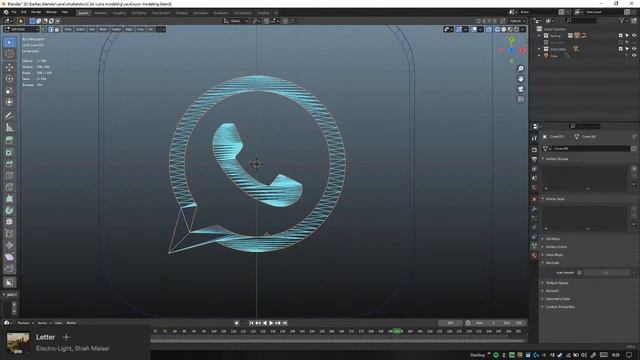Toggle visibility eye of first collection
640x360 pixels.
[x=634, y=36]
